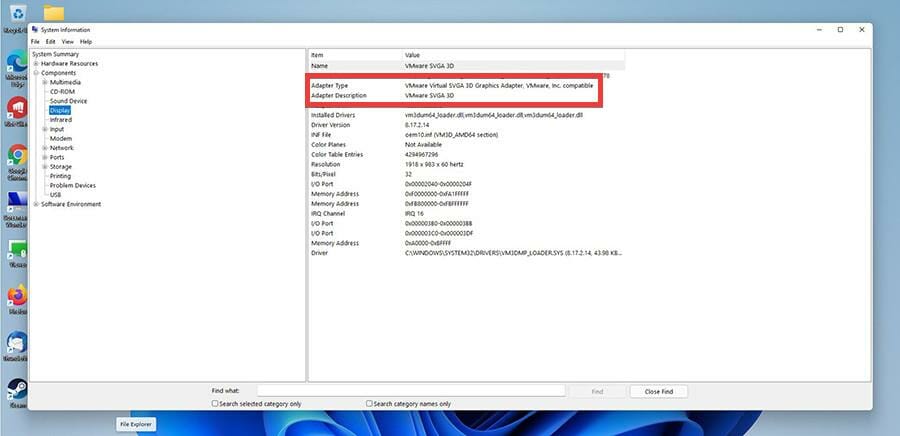Image resolution: width=900 pixels, height=436 pixels.
Task: Select the Hardware Resources label
Action: coord(69,64)
